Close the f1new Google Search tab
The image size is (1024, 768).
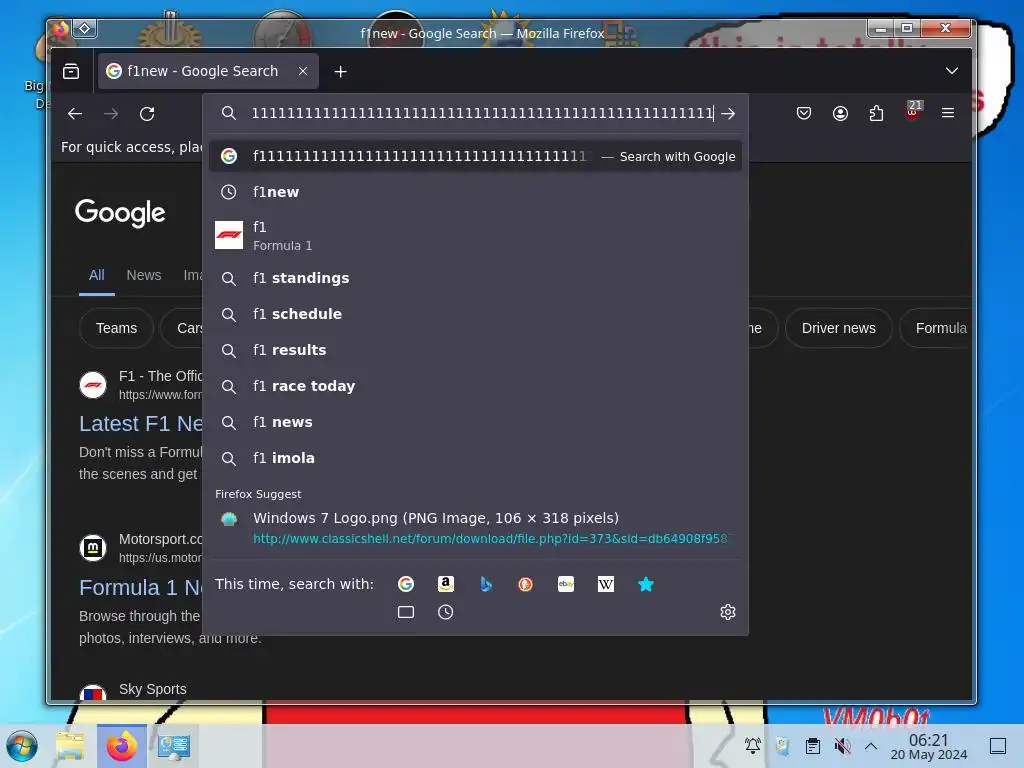coord(303,71)
